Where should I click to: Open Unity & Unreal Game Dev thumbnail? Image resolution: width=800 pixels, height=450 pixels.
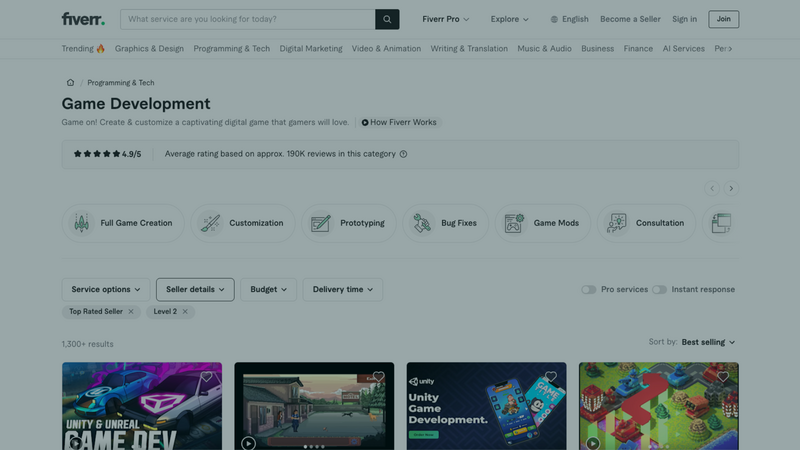point(142,406)
